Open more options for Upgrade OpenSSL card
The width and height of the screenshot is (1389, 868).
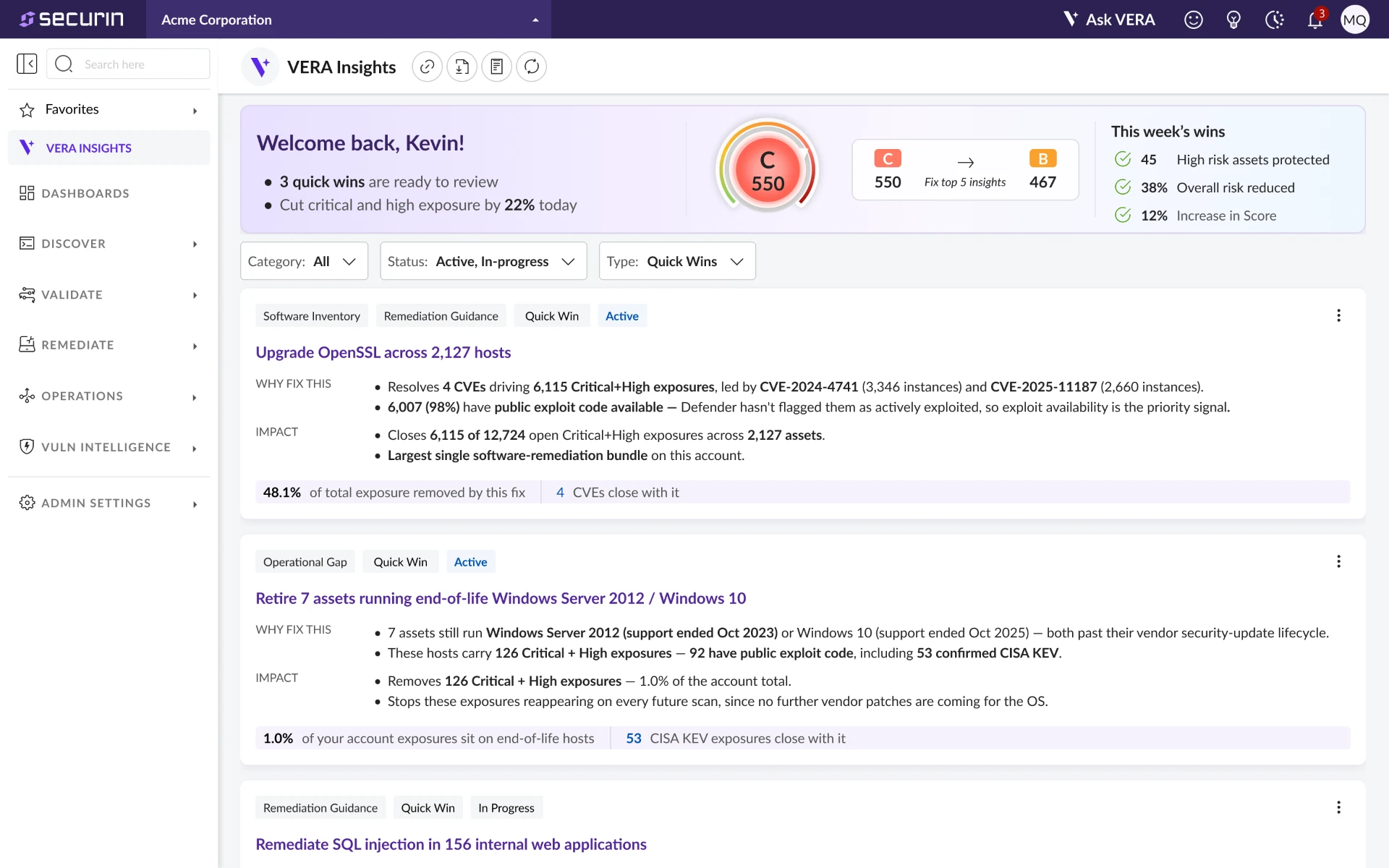pos(1338,315)
